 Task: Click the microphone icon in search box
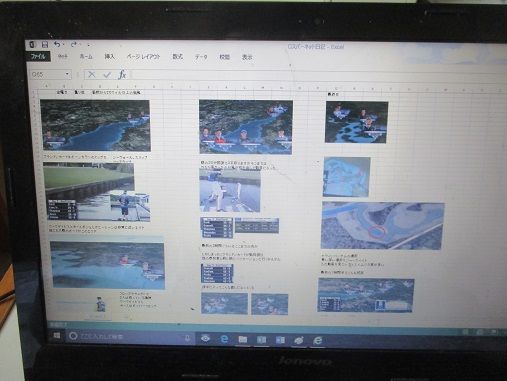click(x=187, y=338)
